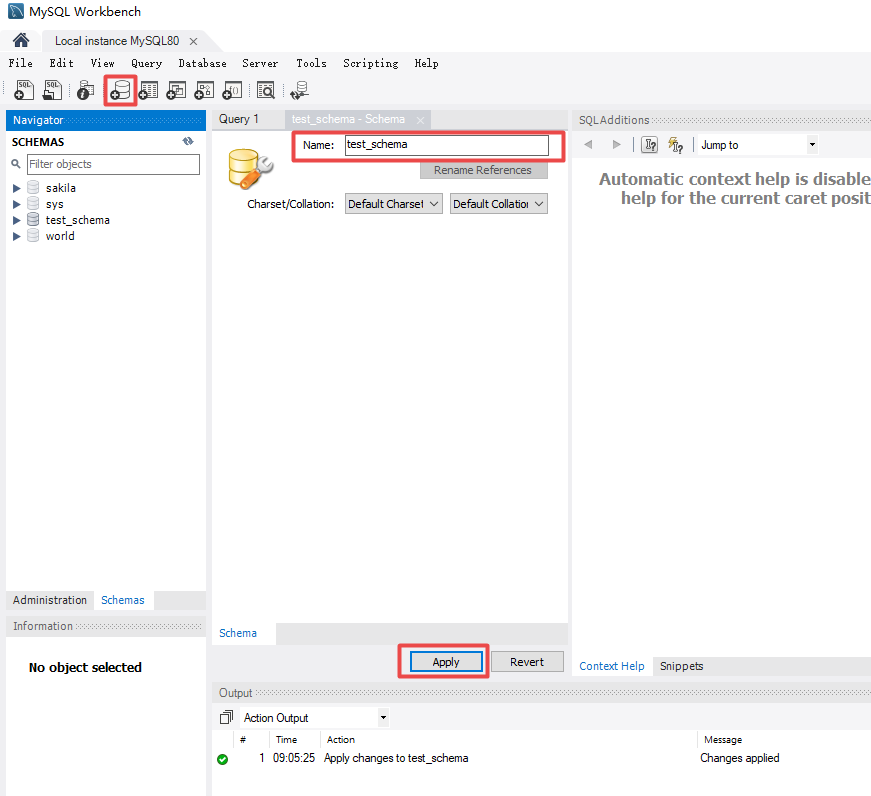The image size is (871, 796).
Task: Click the Create new table icon
Action: [x=148, y=90]
